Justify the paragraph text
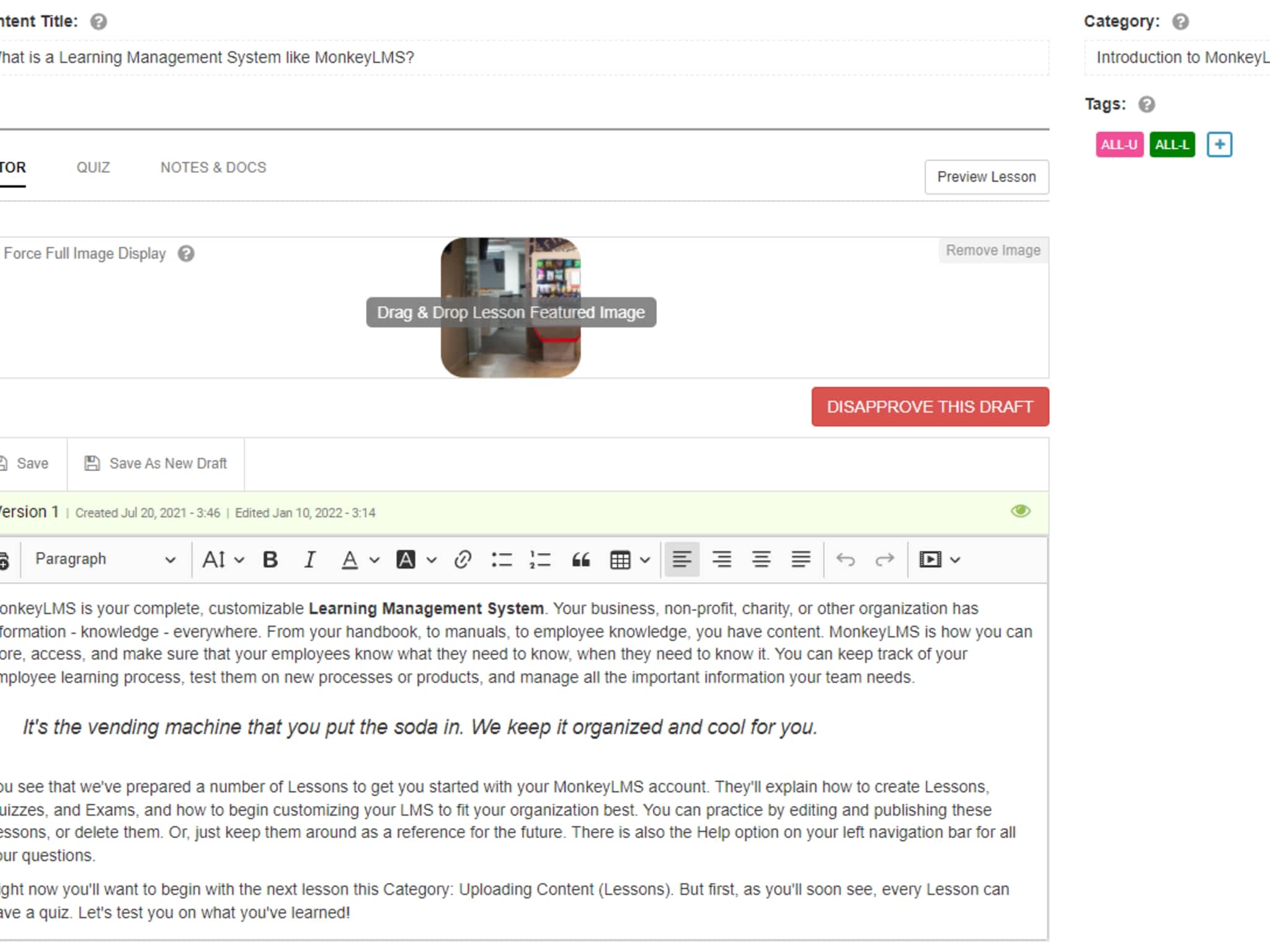 point(801,560)
